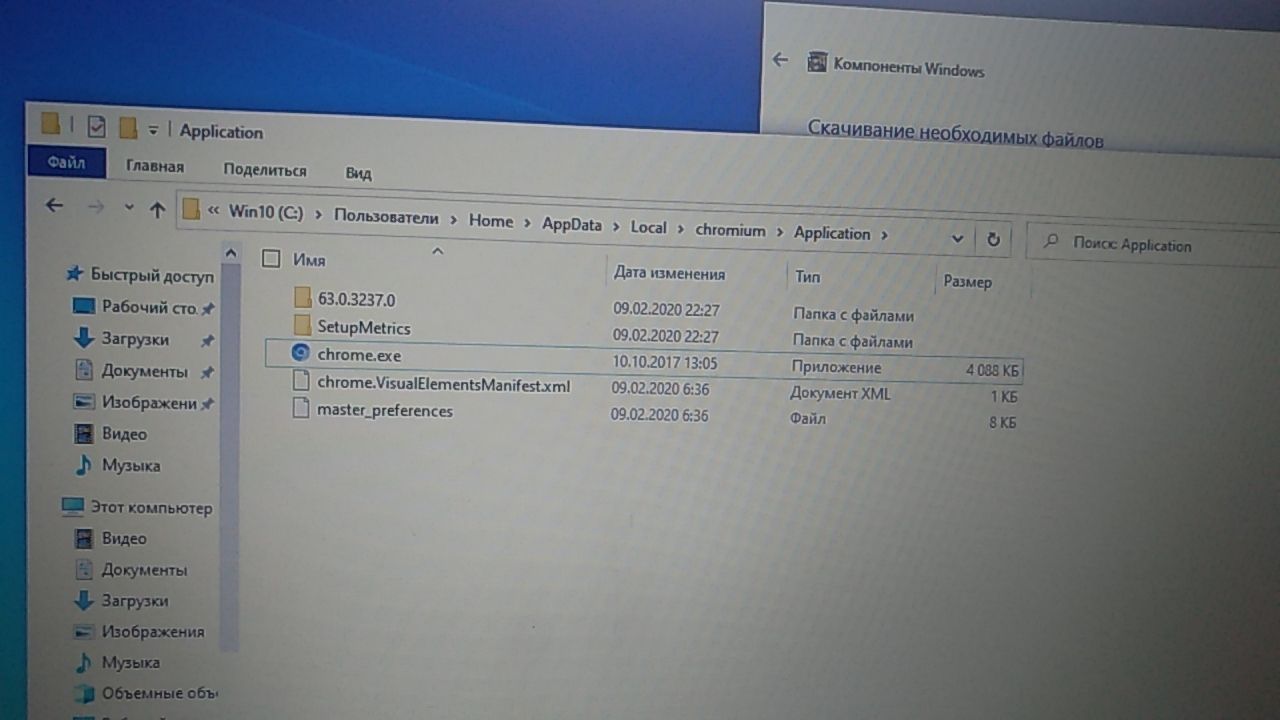The width and height of the screenshot is (1280, 720).
Task: Click the Local breadcrumb segment
Action: coord(648,228)
